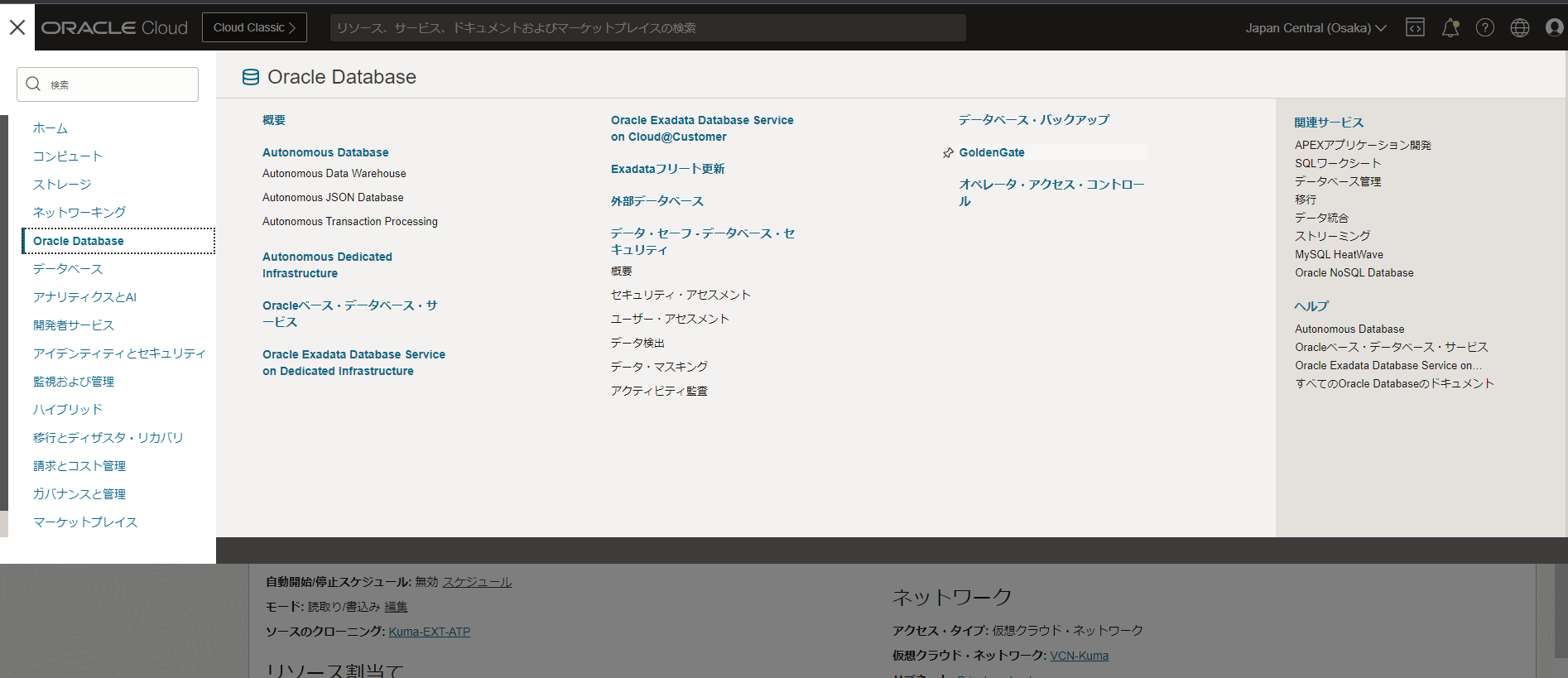
Task: Select Oracle Database in the navigation menu
Action: (x=118, y=241)
